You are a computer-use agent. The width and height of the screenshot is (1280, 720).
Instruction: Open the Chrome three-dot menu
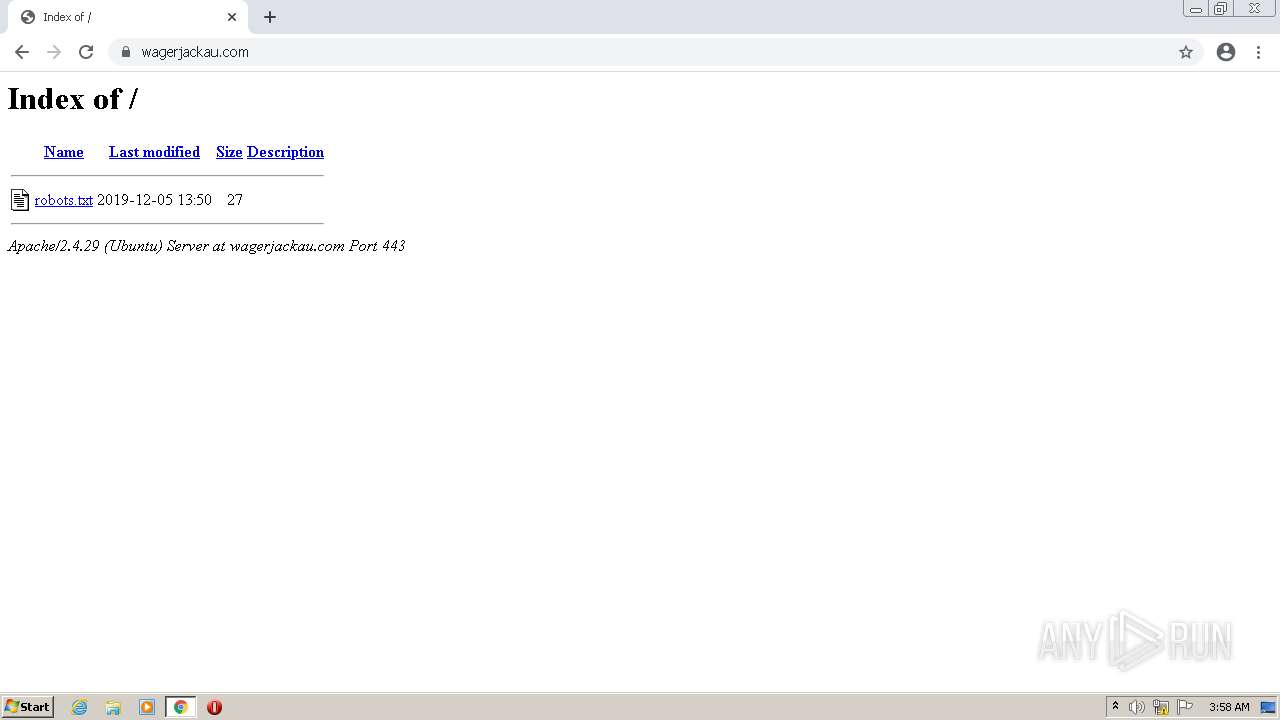coord(1258,52)
